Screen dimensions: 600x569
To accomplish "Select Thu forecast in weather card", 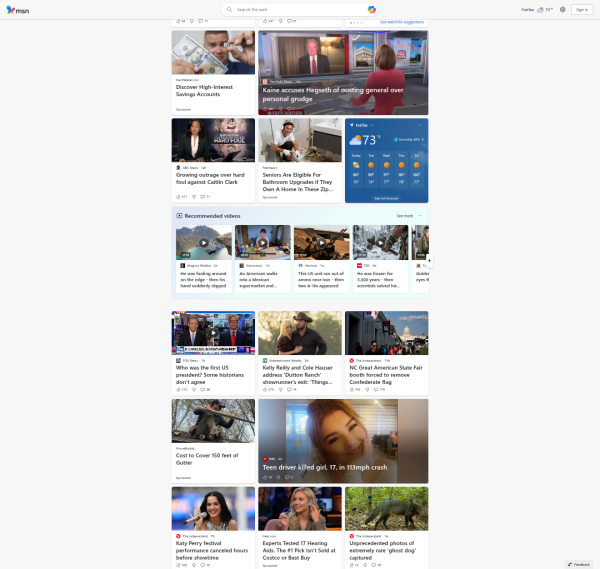I will click(x=401, y=169).
